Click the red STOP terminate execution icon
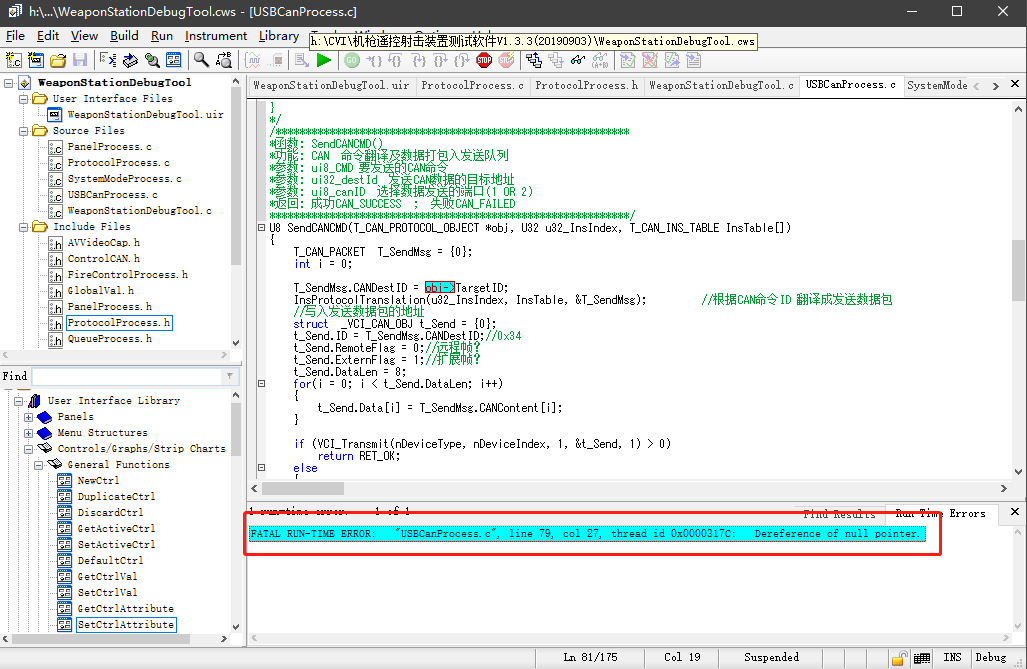The image size is (1027, 669). click(484, 60)
